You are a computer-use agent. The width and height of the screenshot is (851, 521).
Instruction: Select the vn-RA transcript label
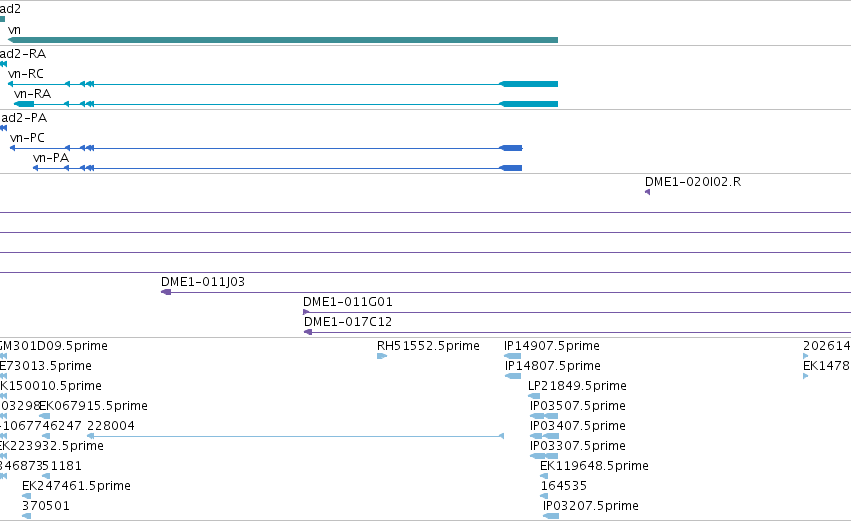coord(33,94)
